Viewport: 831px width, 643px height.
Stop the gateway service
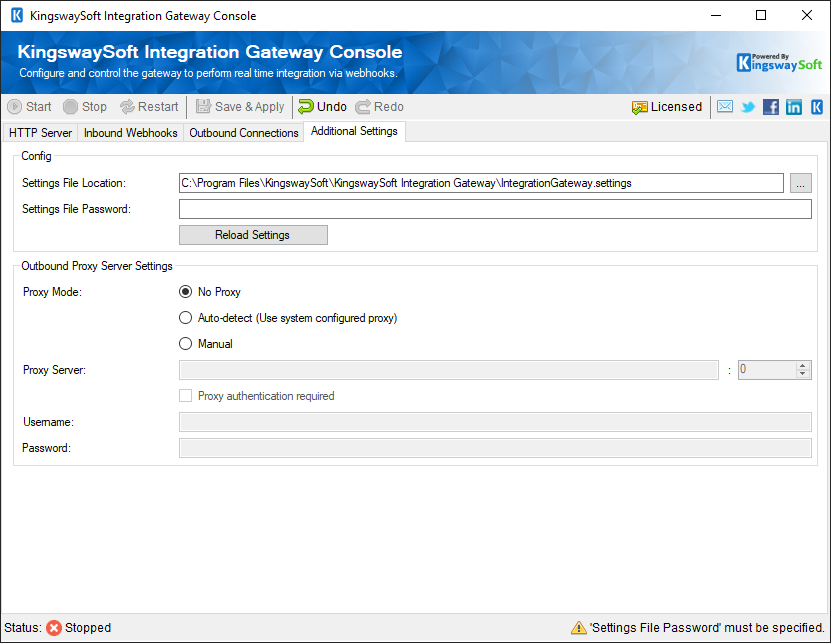(85, 107)
